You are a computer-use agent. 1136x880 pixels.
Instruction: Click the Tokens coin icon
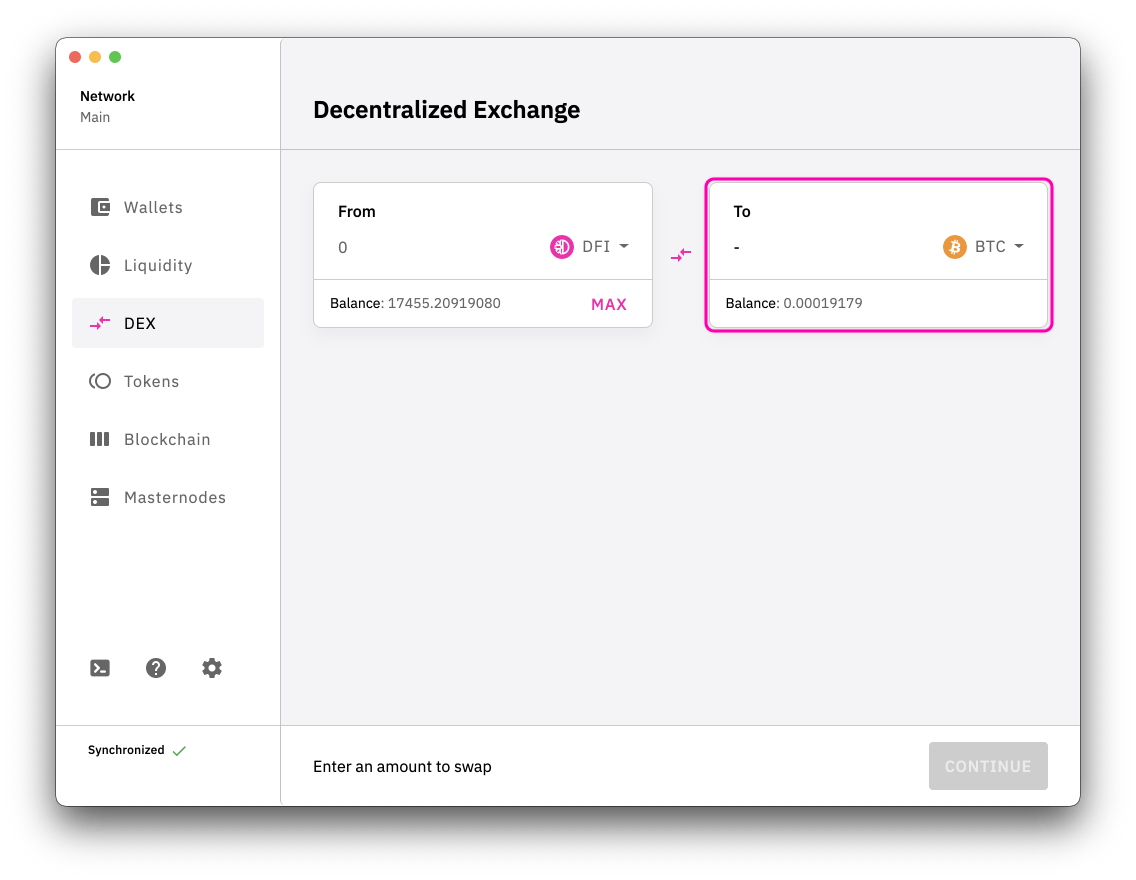click(x=100, y=382)
